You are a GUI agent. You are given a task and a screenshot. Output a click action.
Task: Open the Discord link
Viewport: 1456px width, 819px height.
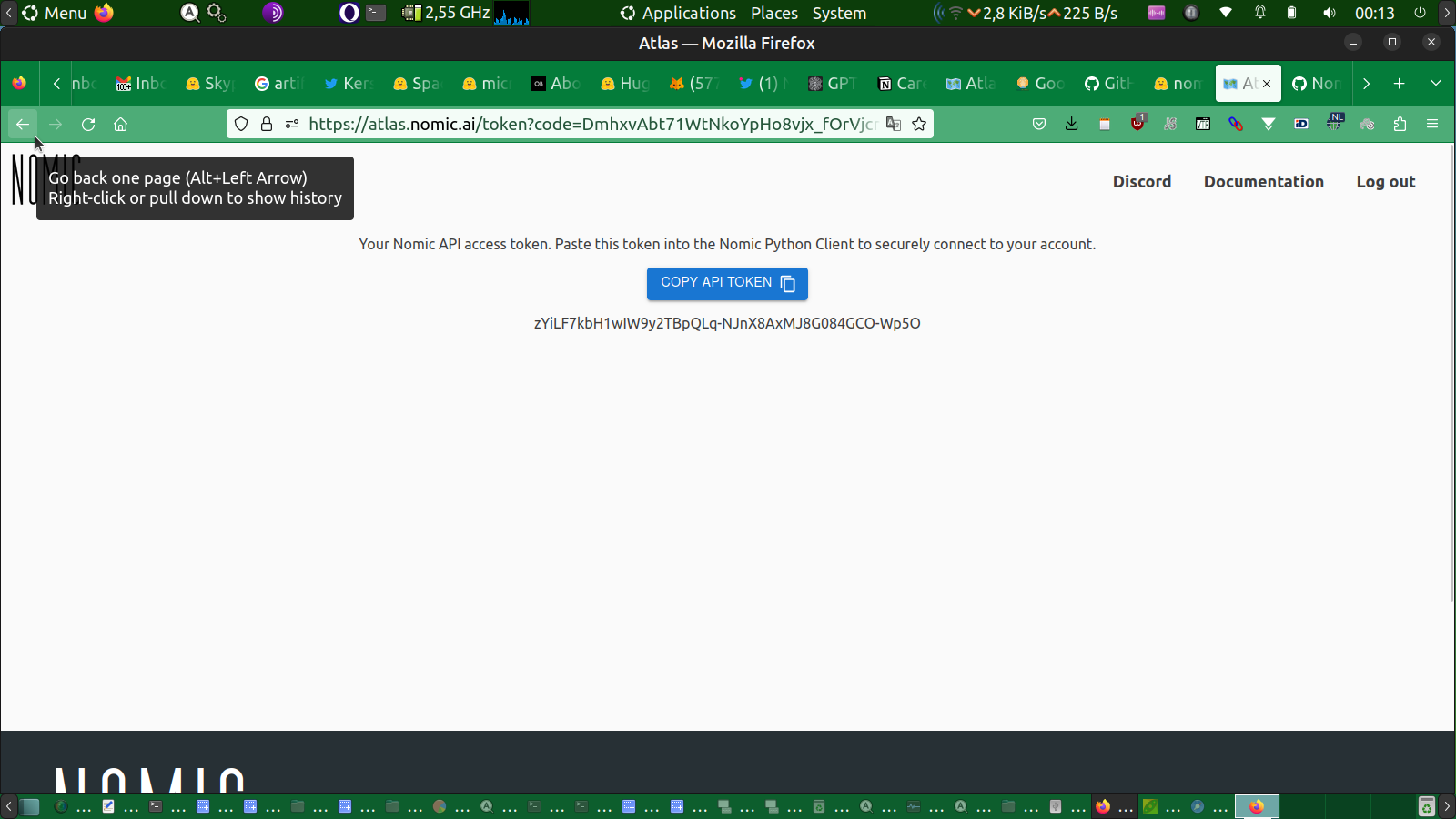(1142, 182)
